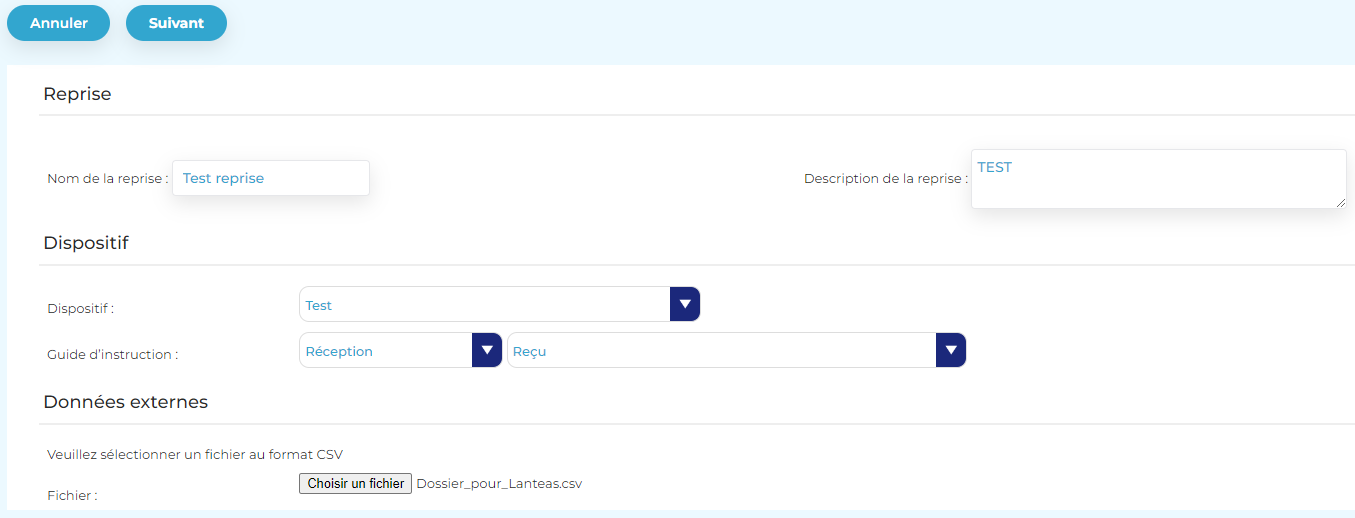The width and height of the screenshot is (1355, 518).
Task: Click the "Fichier :" label
Action: (72, 495)
